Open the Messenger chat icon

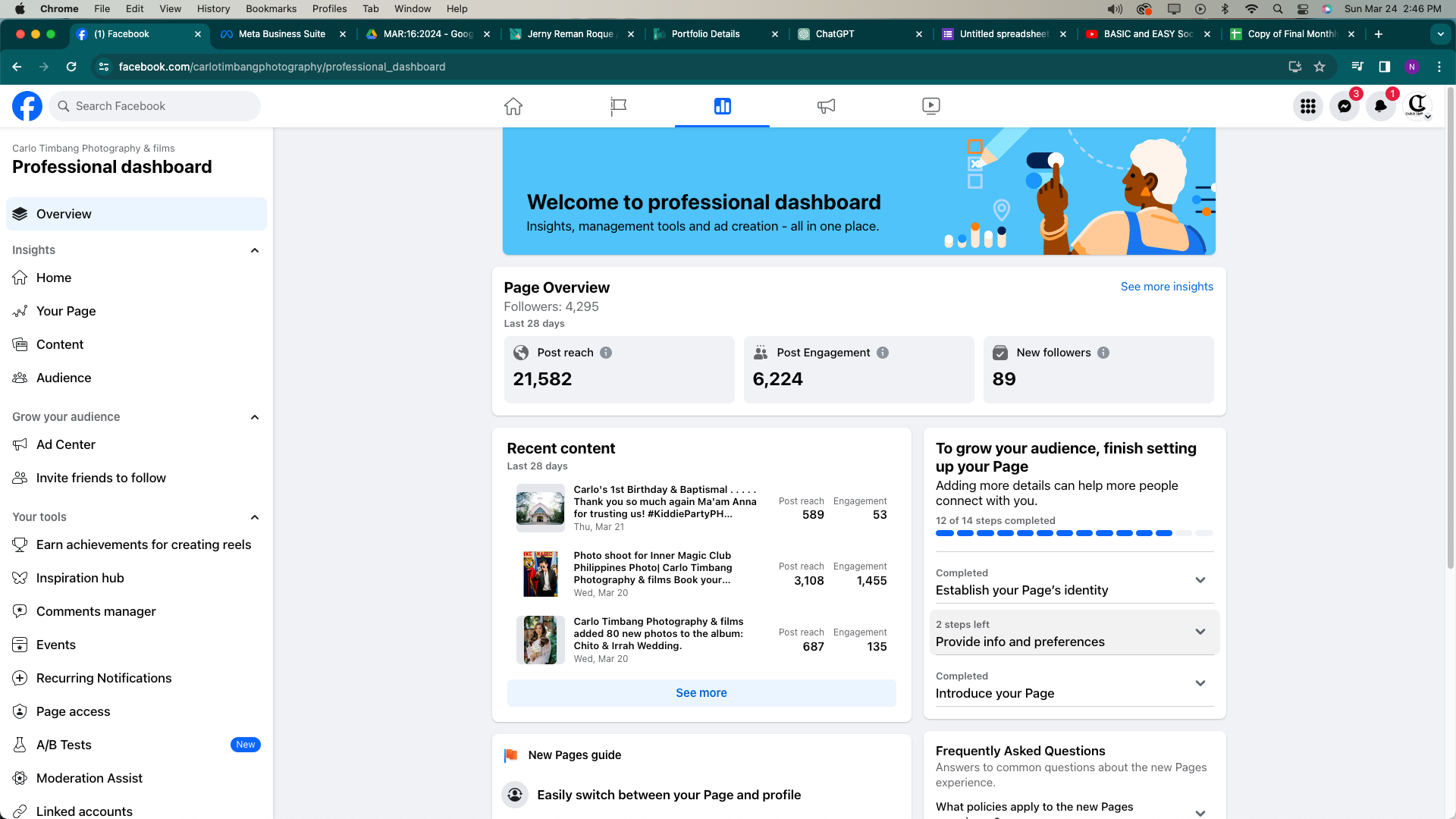point(1345,106)
